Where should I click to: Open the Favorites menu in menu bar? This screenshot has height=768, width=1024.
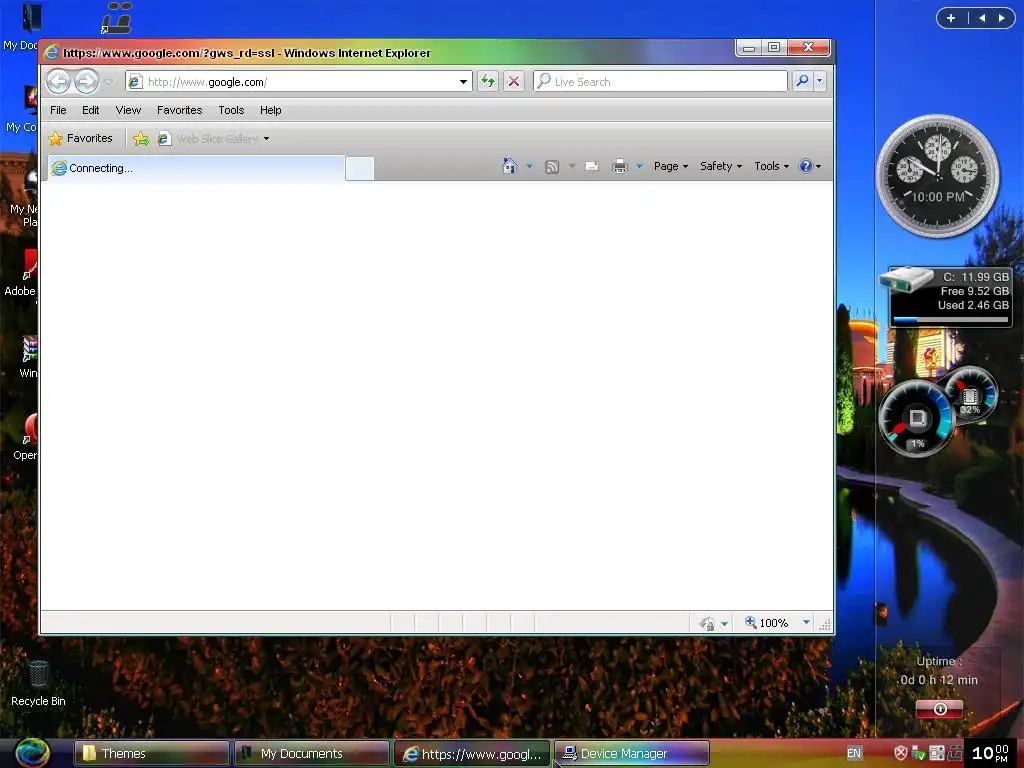pos(180,110)
